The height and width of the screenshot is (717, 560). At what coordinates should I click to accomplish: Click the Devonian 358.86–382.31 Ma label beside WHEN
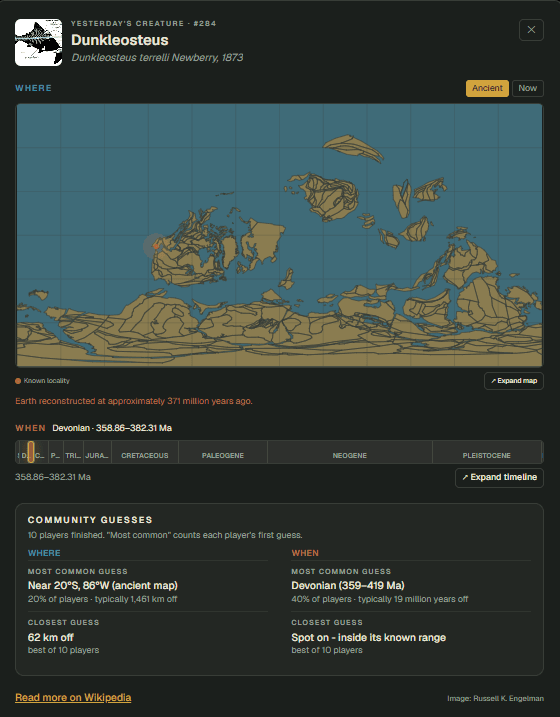click(x=112, y=428)
